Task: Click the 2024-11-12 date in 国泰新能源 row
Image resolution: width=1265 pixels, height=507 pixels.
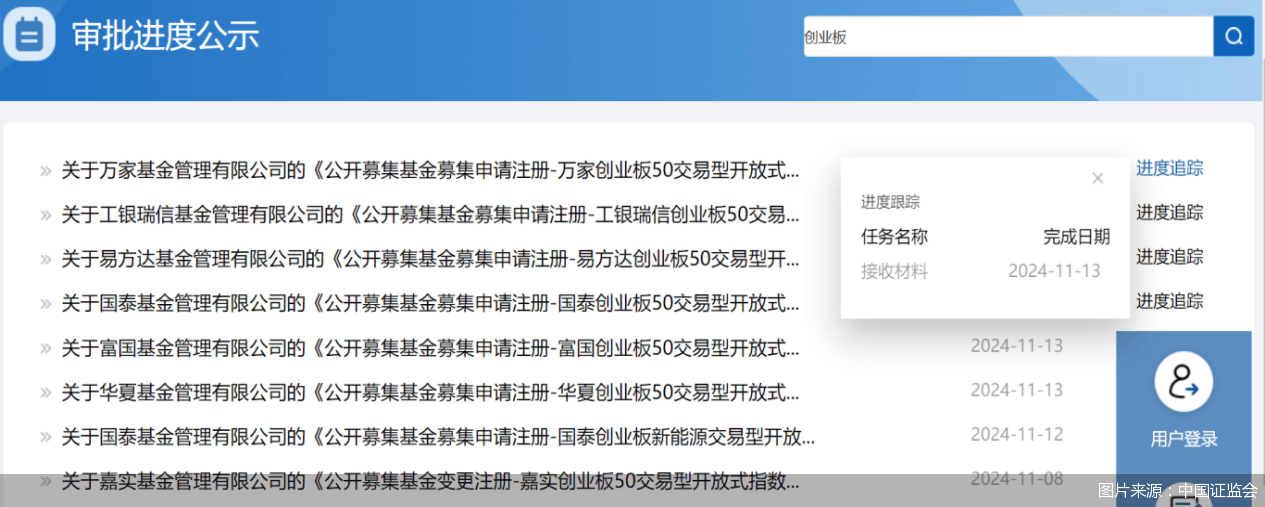Action: point(1017,434)
